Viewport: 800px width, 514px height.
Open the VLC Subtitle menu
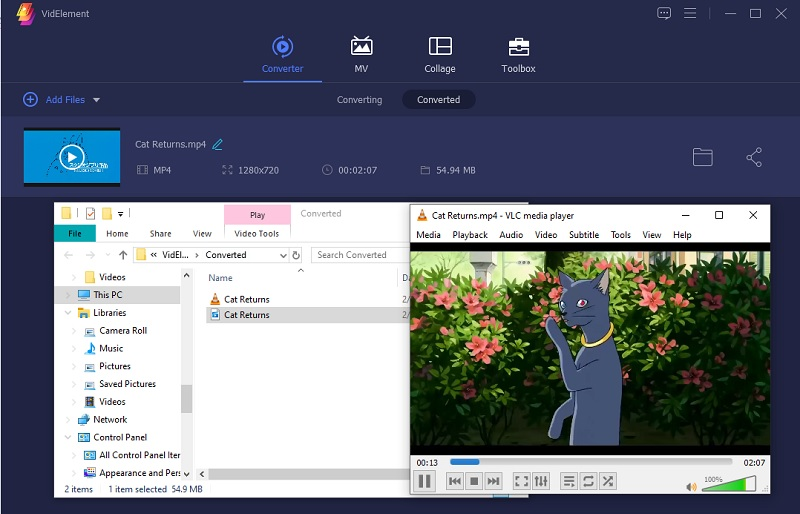[584, 235]
